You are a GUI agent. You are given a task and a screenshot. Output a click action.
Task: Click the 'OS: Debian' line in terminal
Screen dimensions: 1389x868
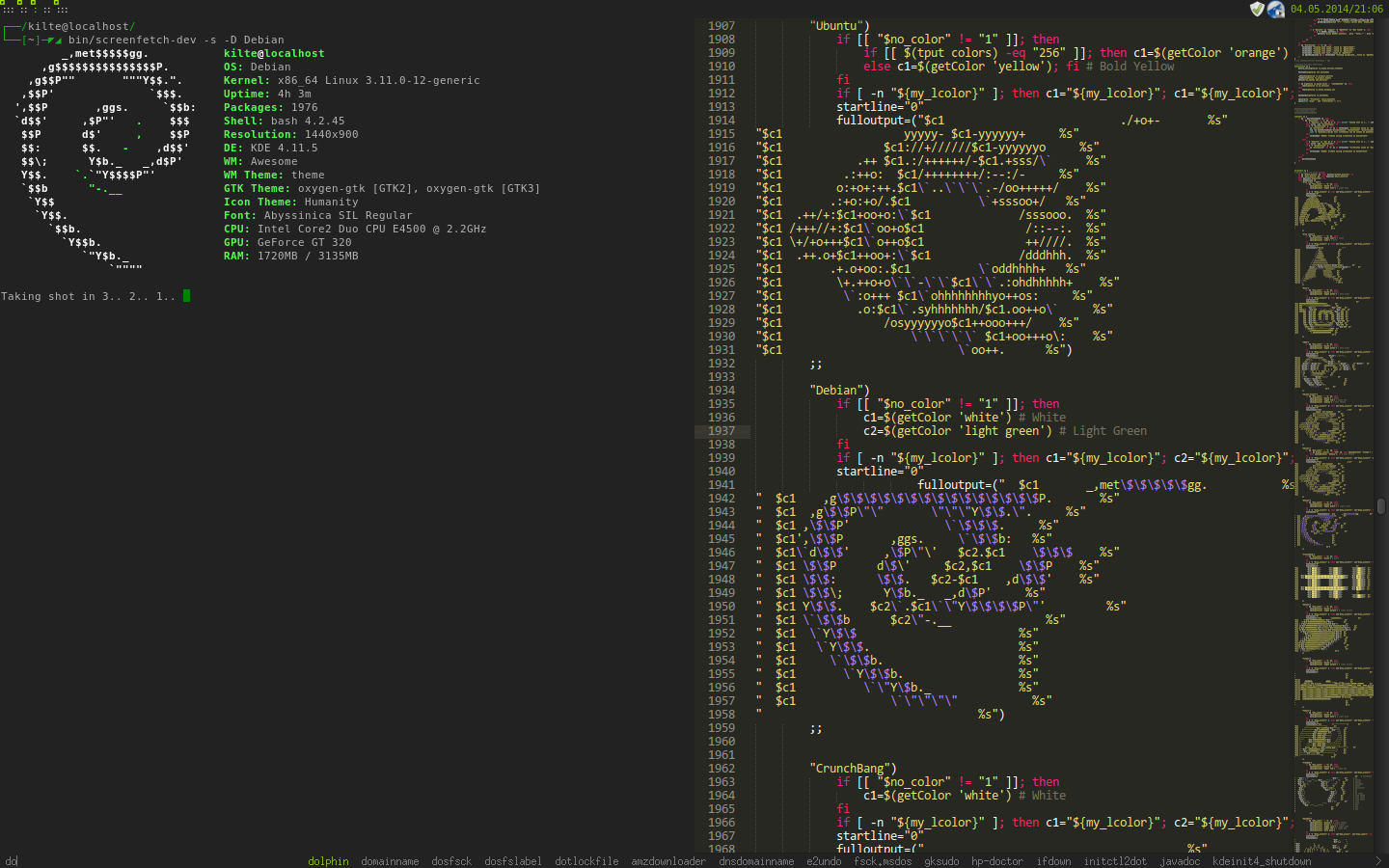point(257,68)
